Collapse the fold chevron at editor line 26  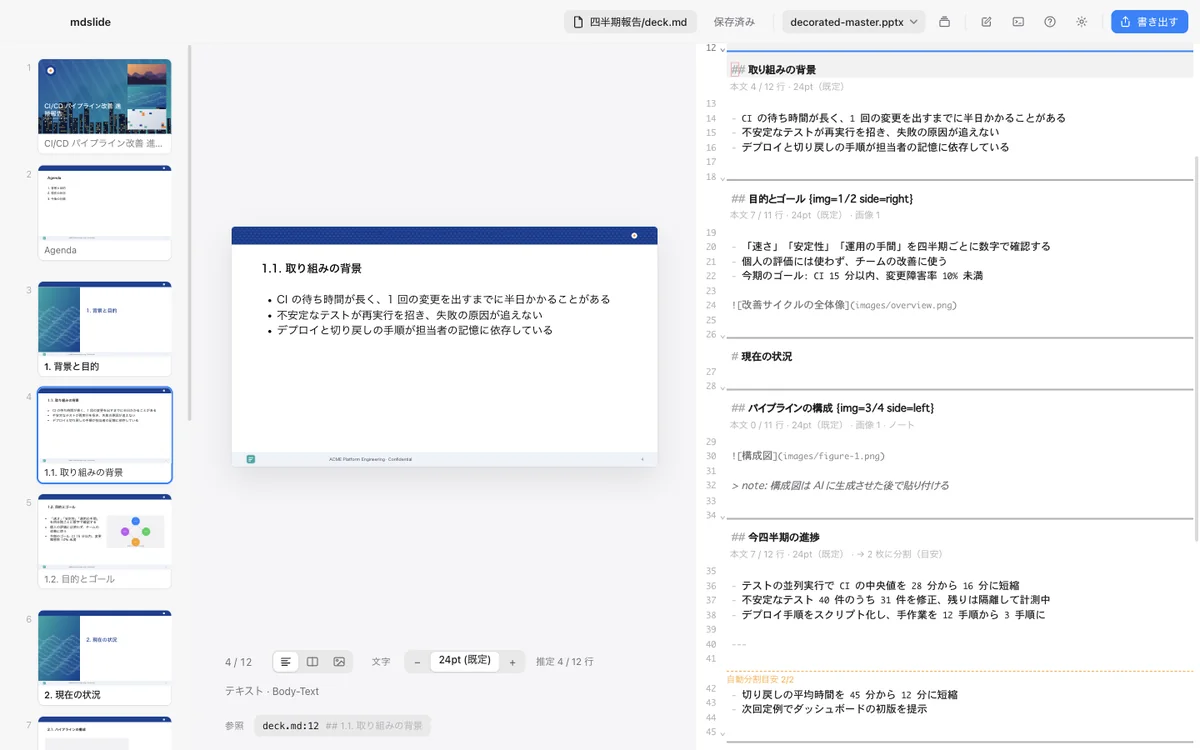(x=723, y=335)
